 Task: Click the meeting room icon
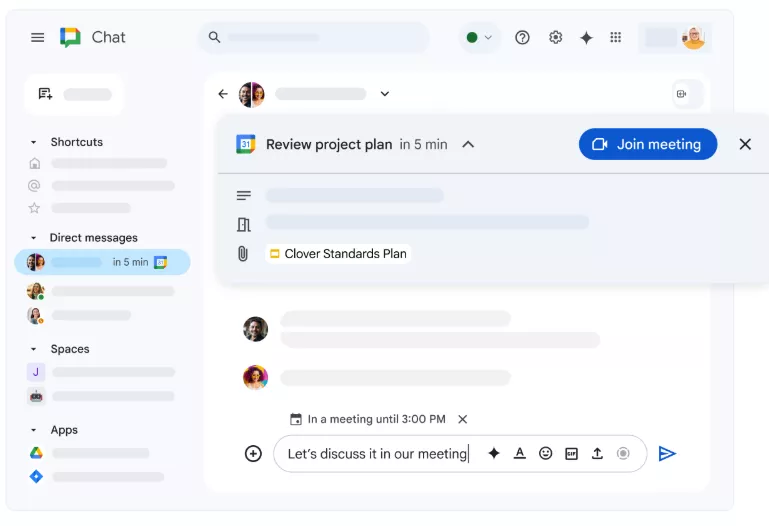click(x=244, y=225)
